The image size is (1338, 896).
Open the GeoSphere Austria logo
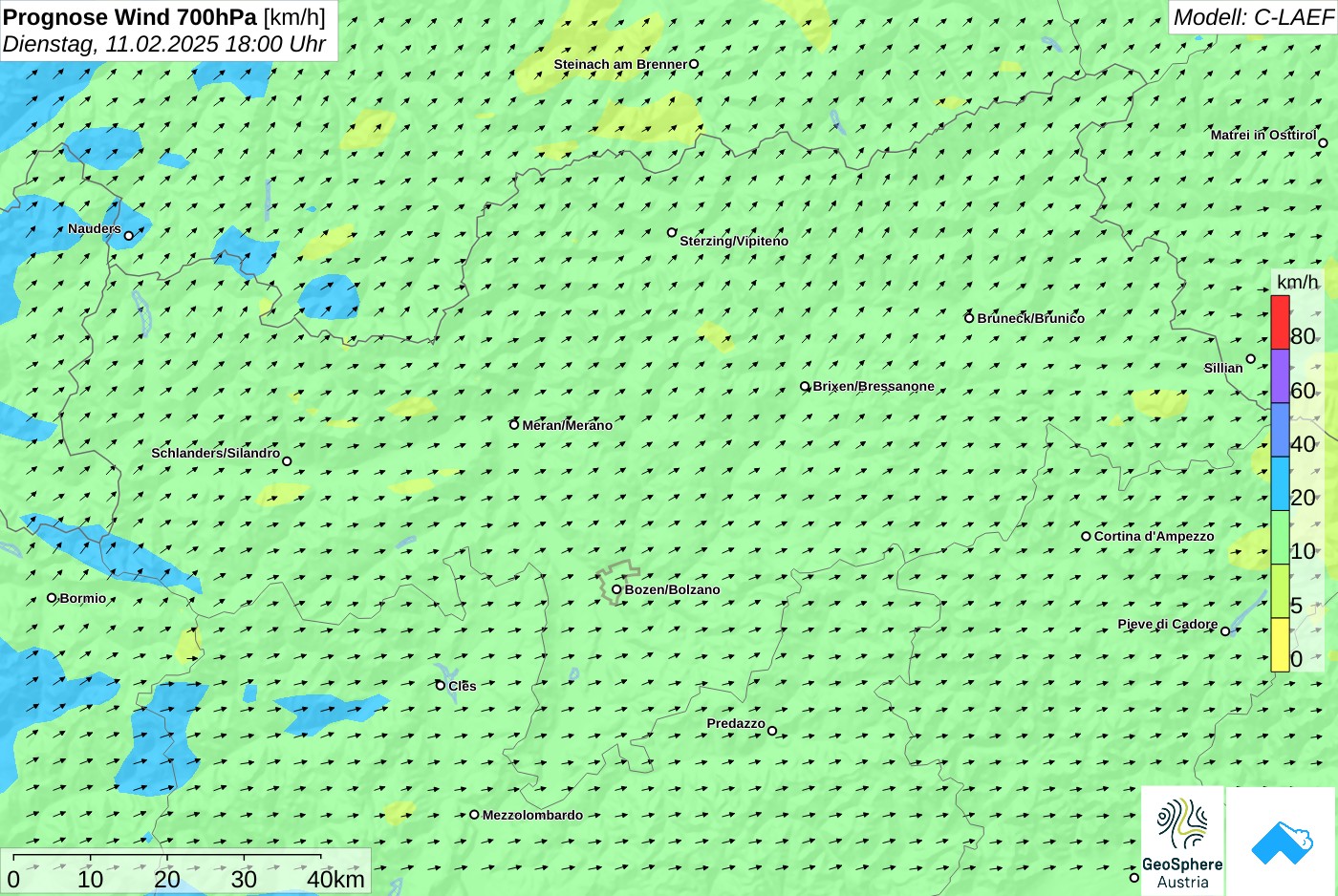(x=1182, y=842)
